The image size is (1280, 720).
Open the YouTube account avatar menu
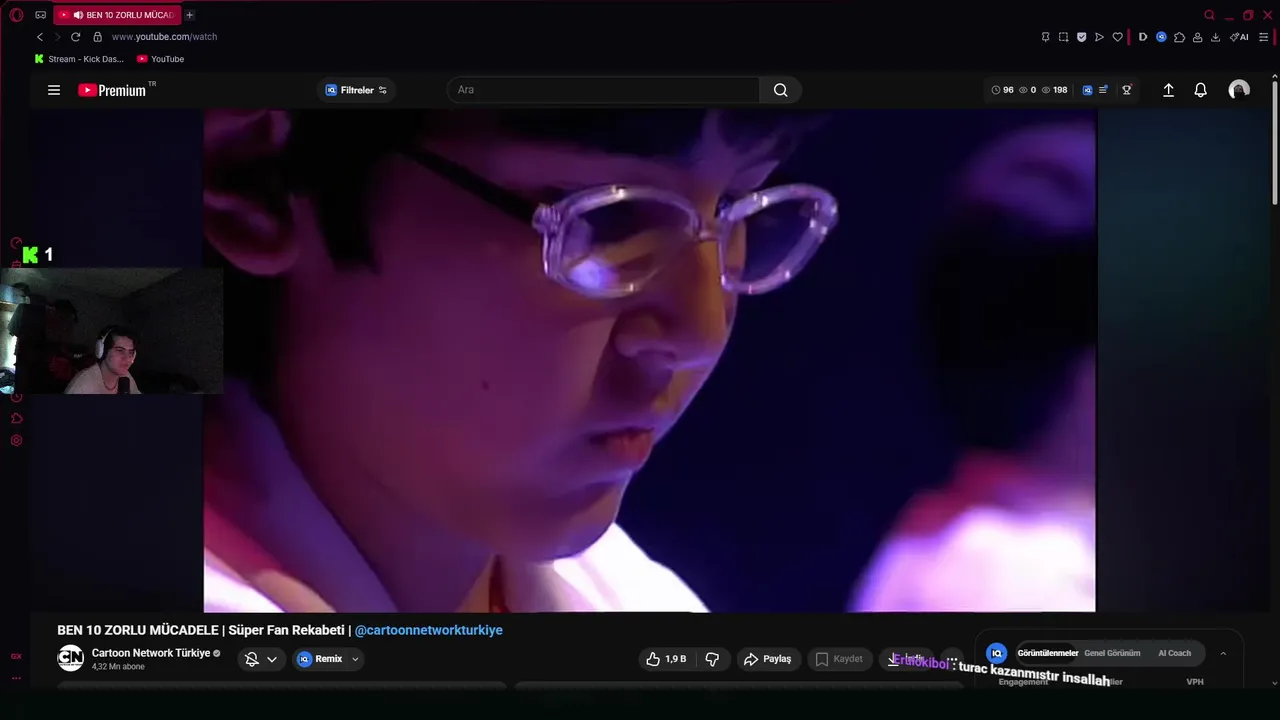(1239, 90)
